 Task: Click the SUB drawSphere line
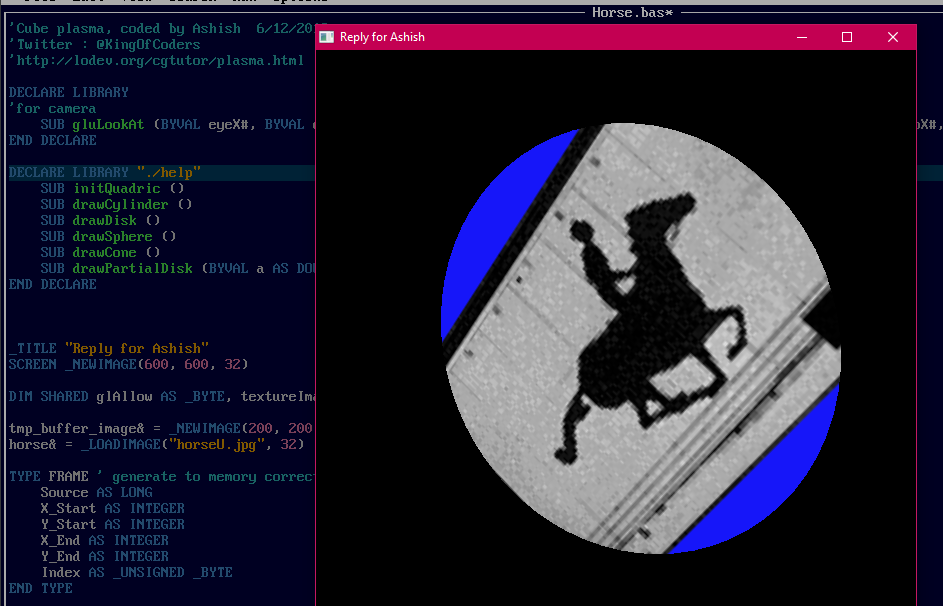(108, 237)
